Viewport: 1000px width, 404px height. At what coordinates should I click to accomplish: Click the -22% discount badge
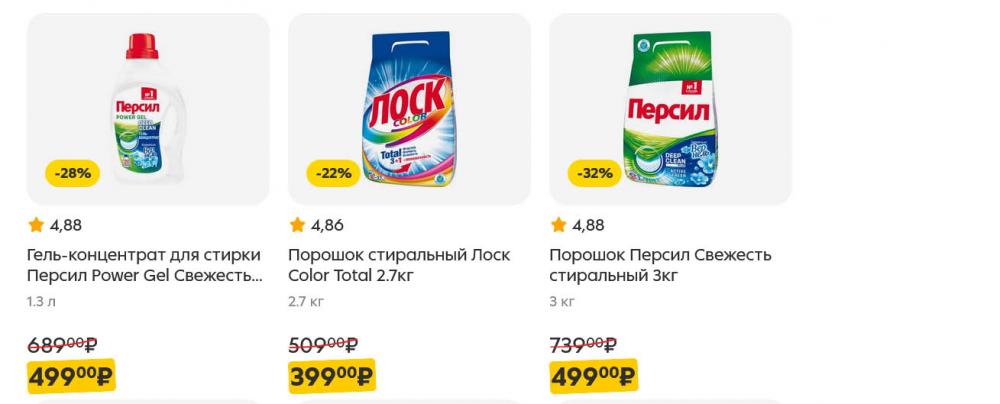[334, 173]
